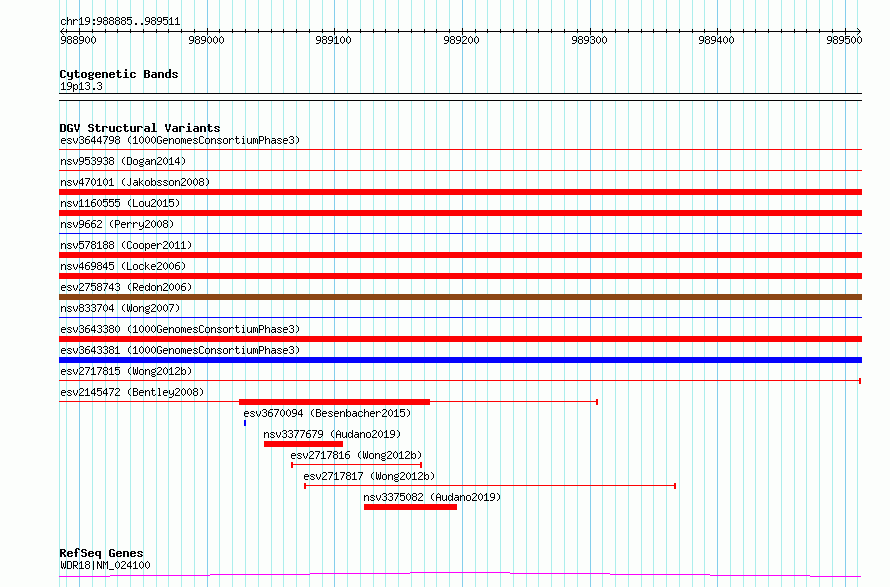Click esv3643380 (1000GenomesConsortiumPhase3) label

click(x=180, y=329)
